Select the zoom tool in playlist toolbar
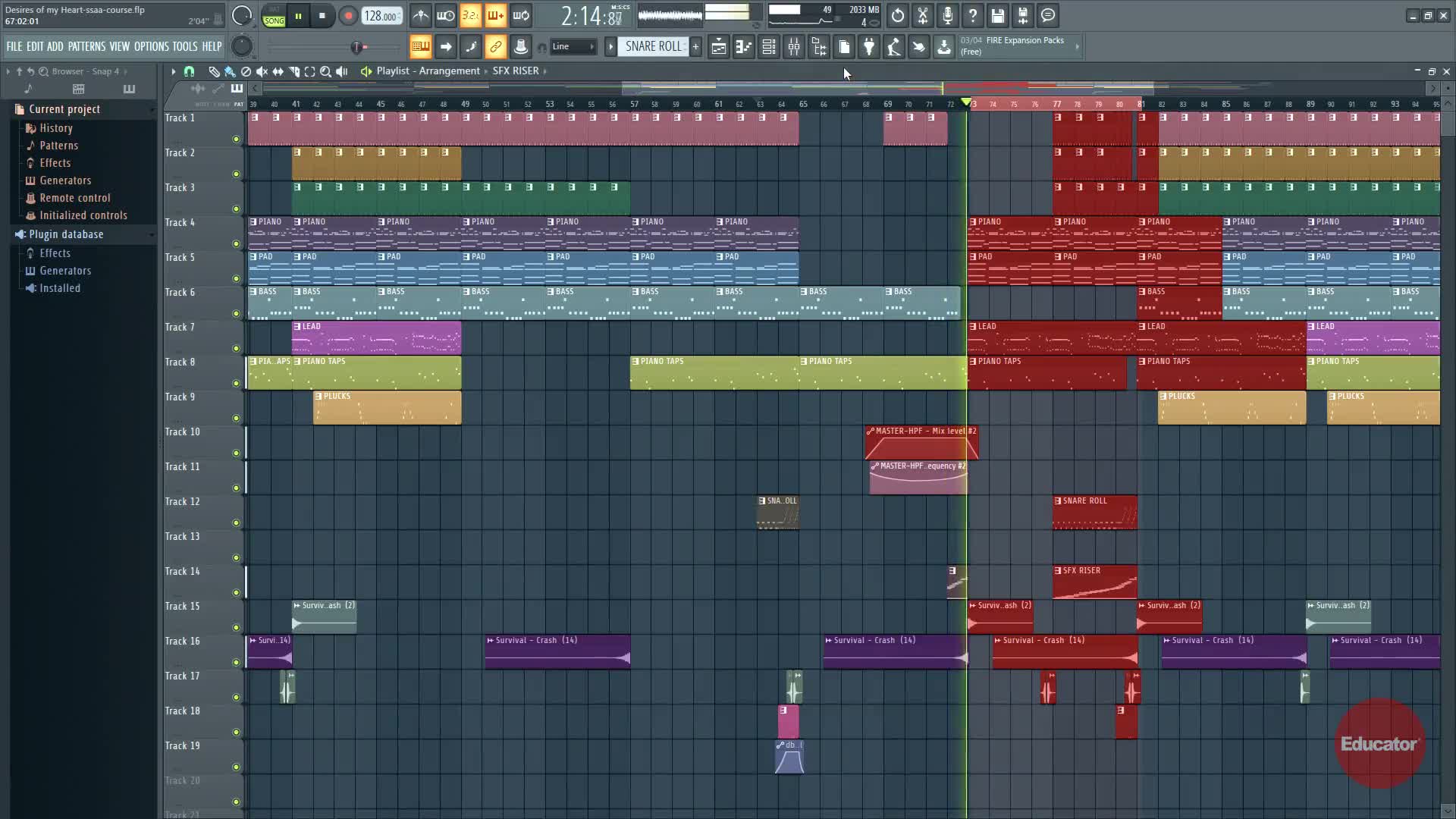The width and height of the screenshot is (1456, 819). pyautogui.click(x=325, y=71)
